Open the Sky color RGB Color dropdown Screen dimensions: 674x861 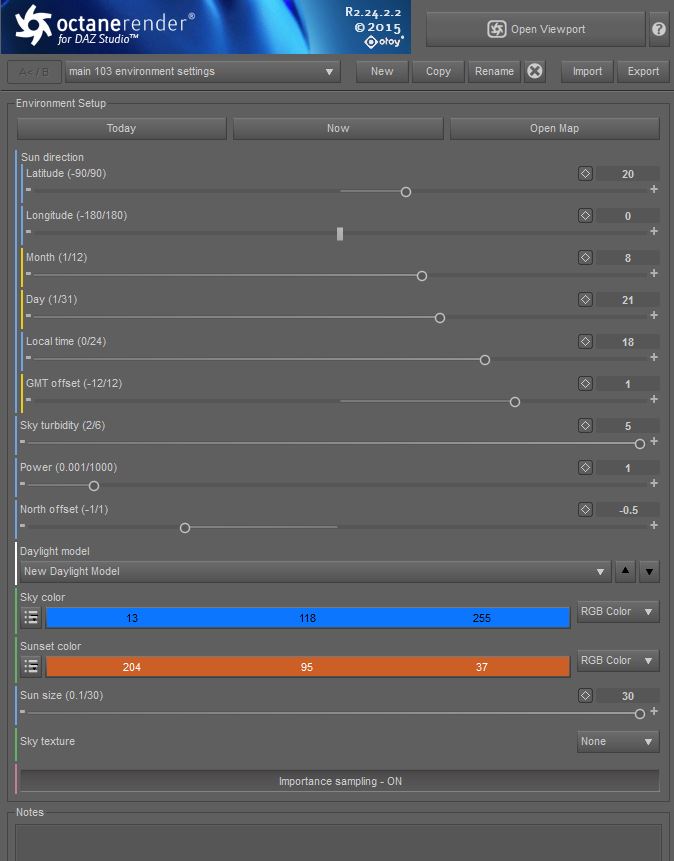tap(618, 612)
